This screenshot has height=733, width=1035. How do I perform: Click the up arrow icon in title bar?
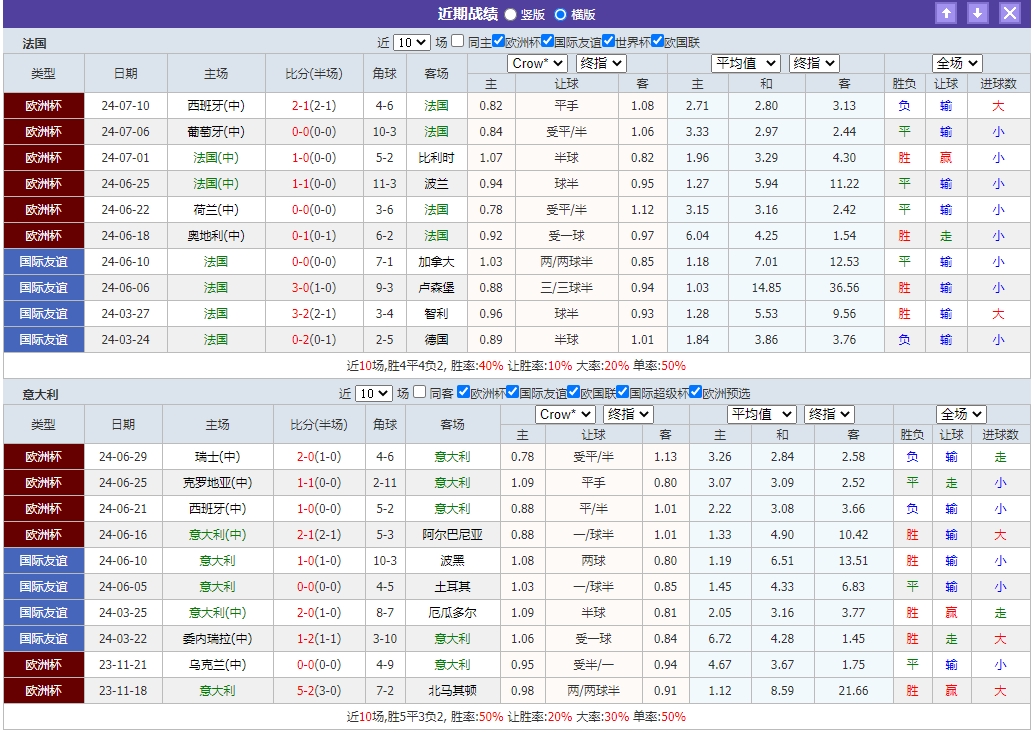click(945, 13)
